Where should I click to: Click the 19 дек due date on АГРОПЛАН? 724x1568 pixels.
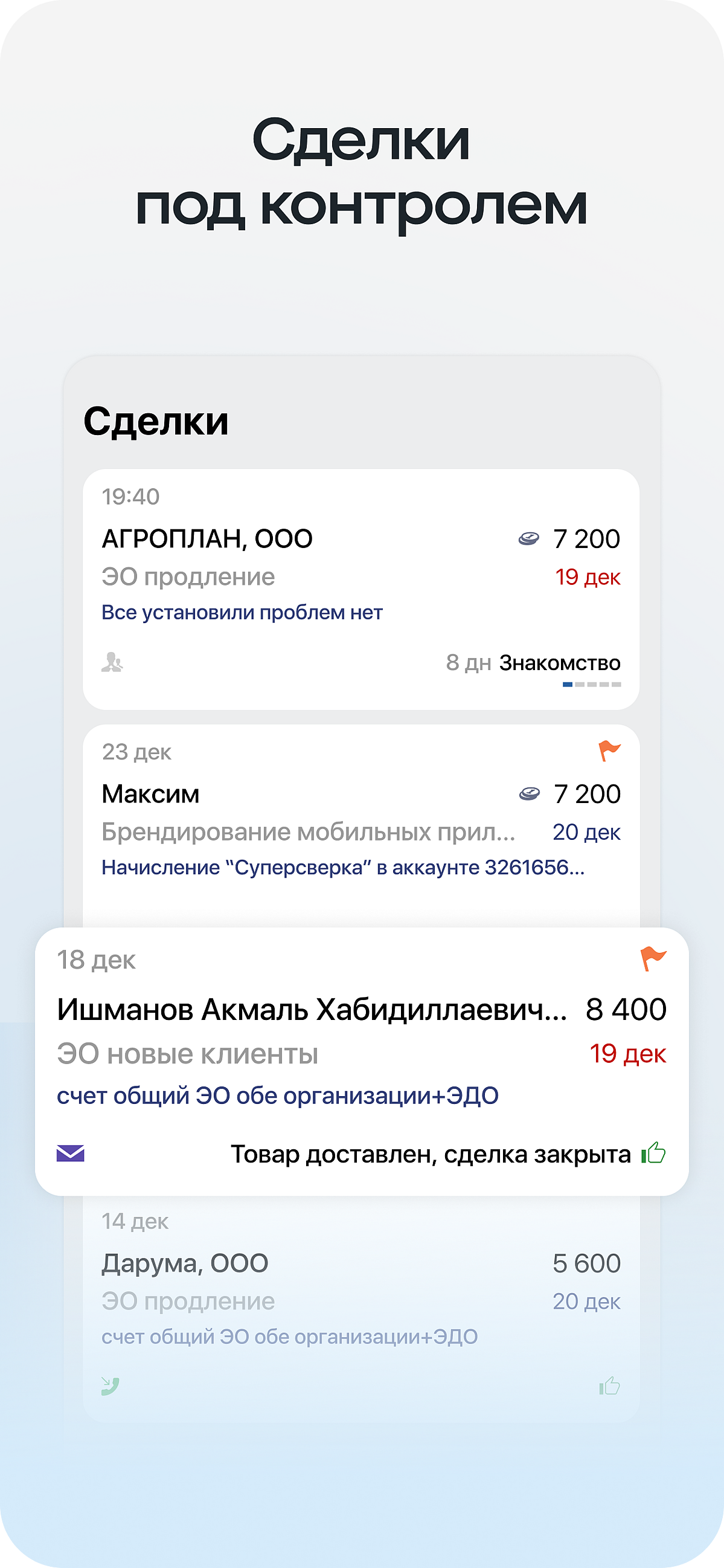tap(587, 577)
